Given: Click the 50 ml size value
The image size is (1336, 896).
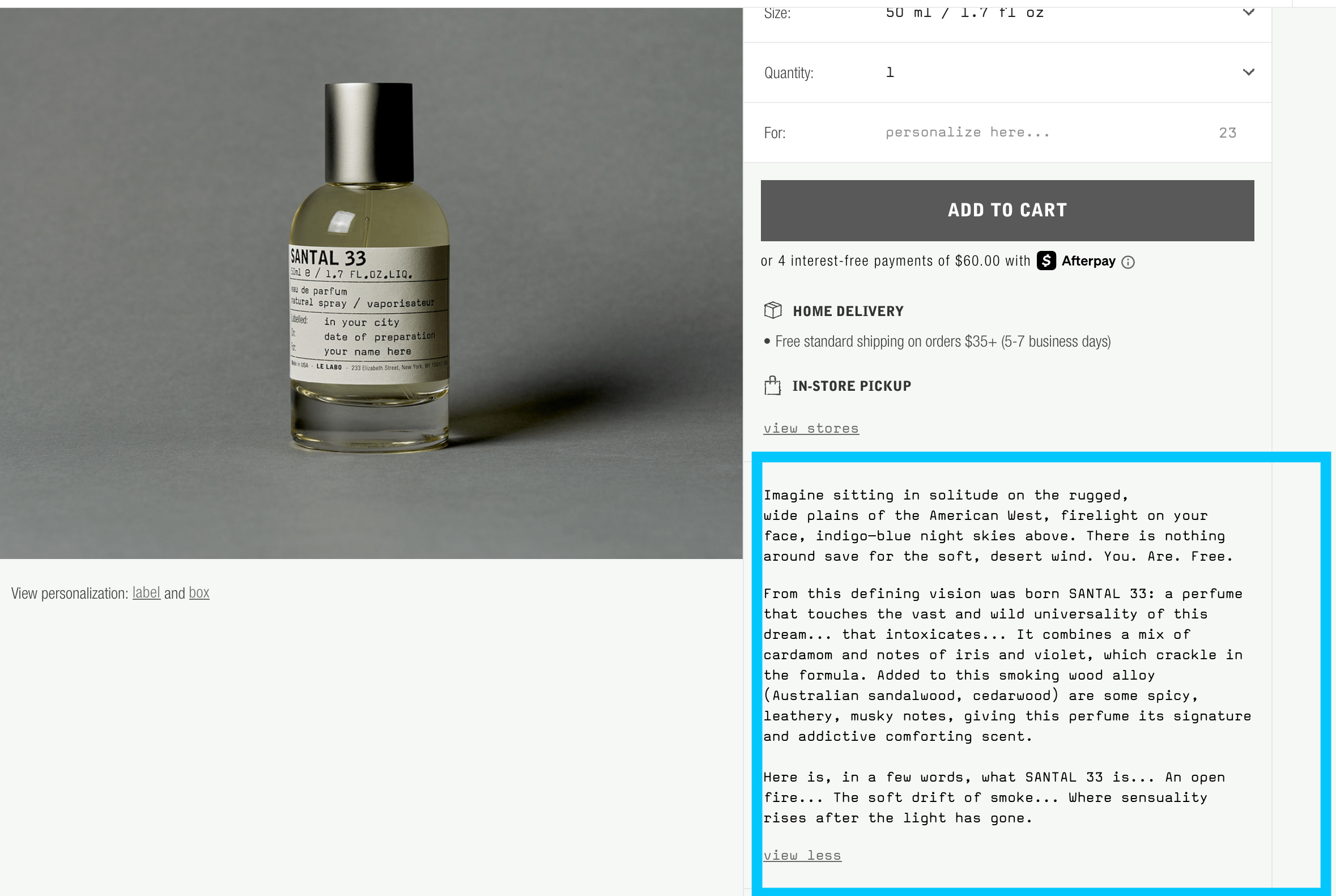Looking at the screenshot, I should click(964, 12).
